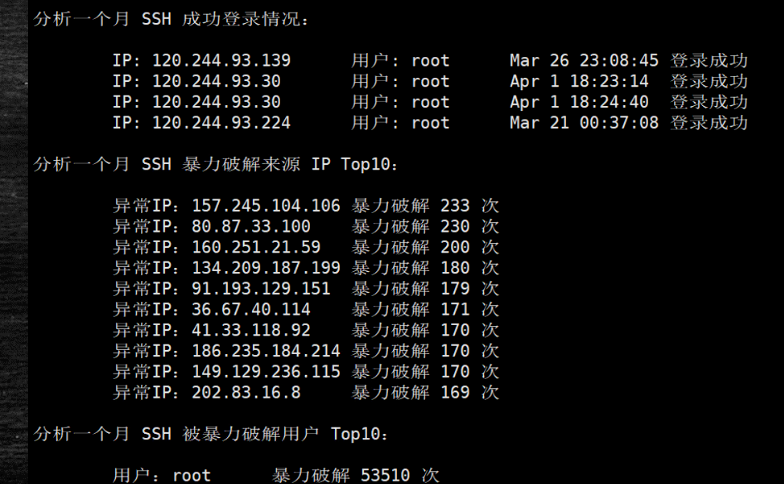Screen dimensions: 784x484
Task: Click heading '被暴力破解用户 Top10'
Action: click(x=285, y=434)
